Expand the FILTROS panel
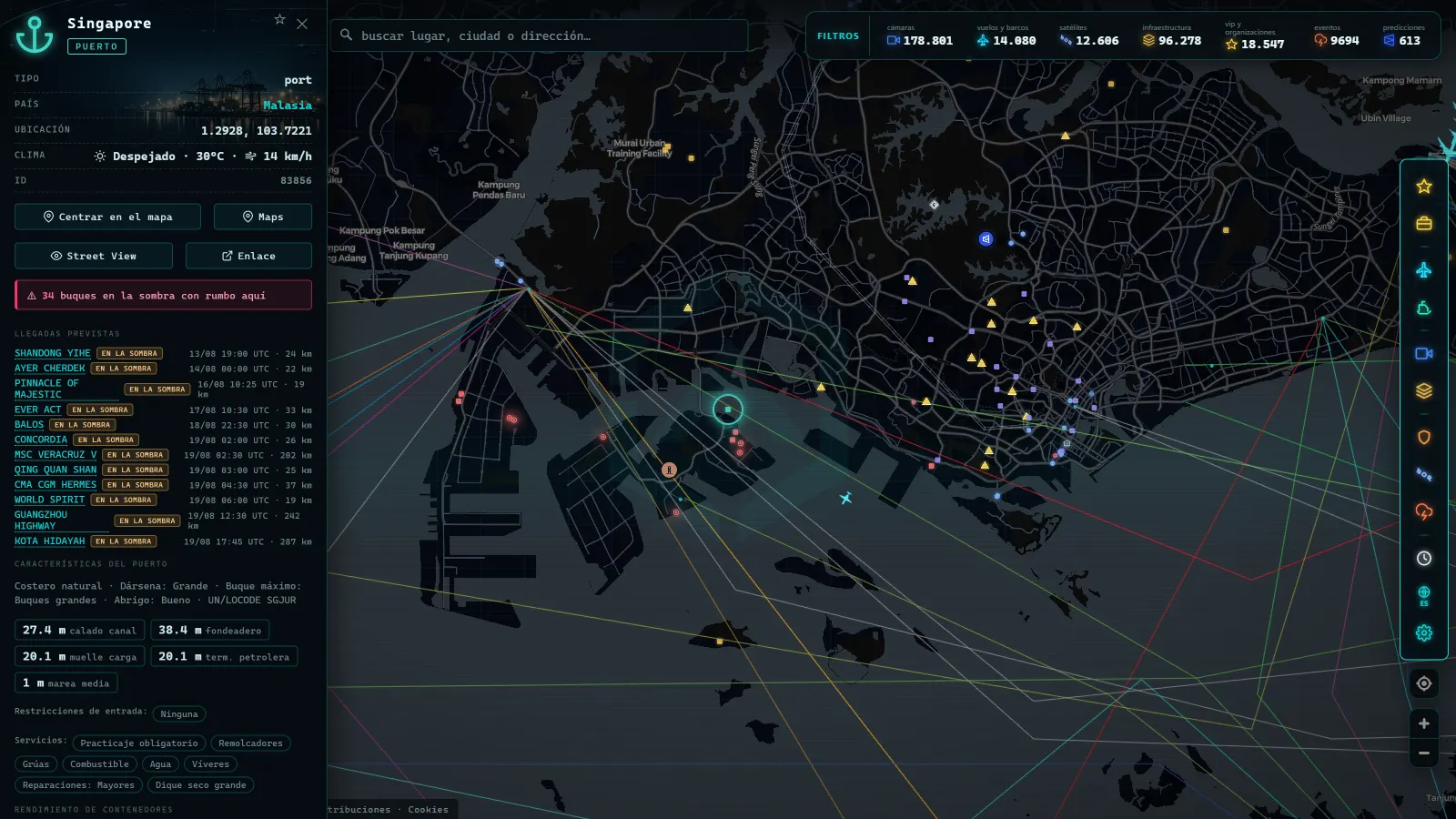This screenshot has height=819, width=1456. point(838,36)
